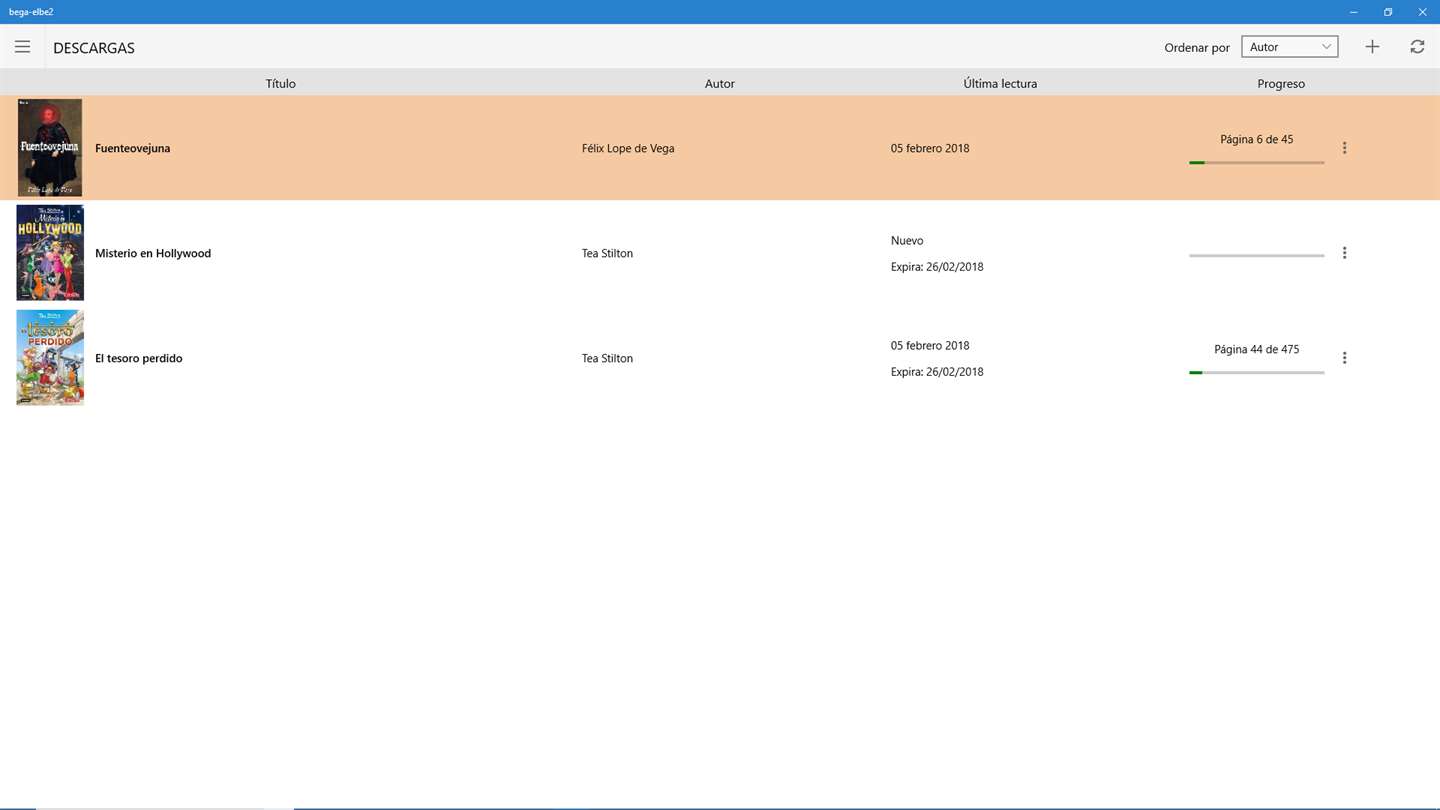This screenshot has height=810, width=1440.
Task: Close the bega-elbe2 window
Action: [x=1422, y=12]
